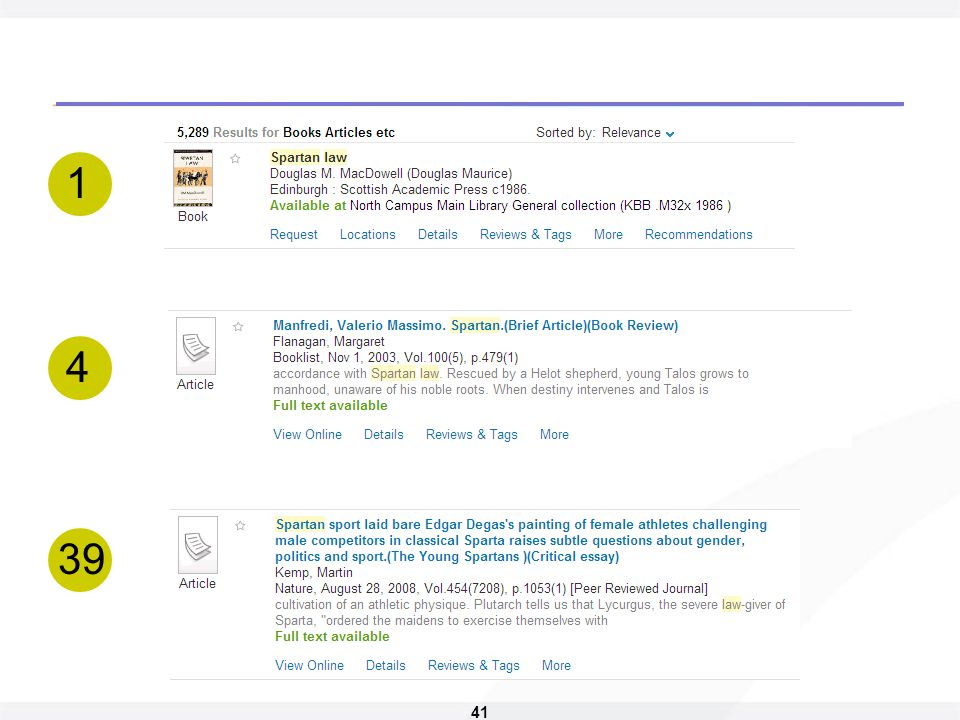Open Details tab for Spartan law
Screen dimensions: 960x720
click(x=438, y=234)
